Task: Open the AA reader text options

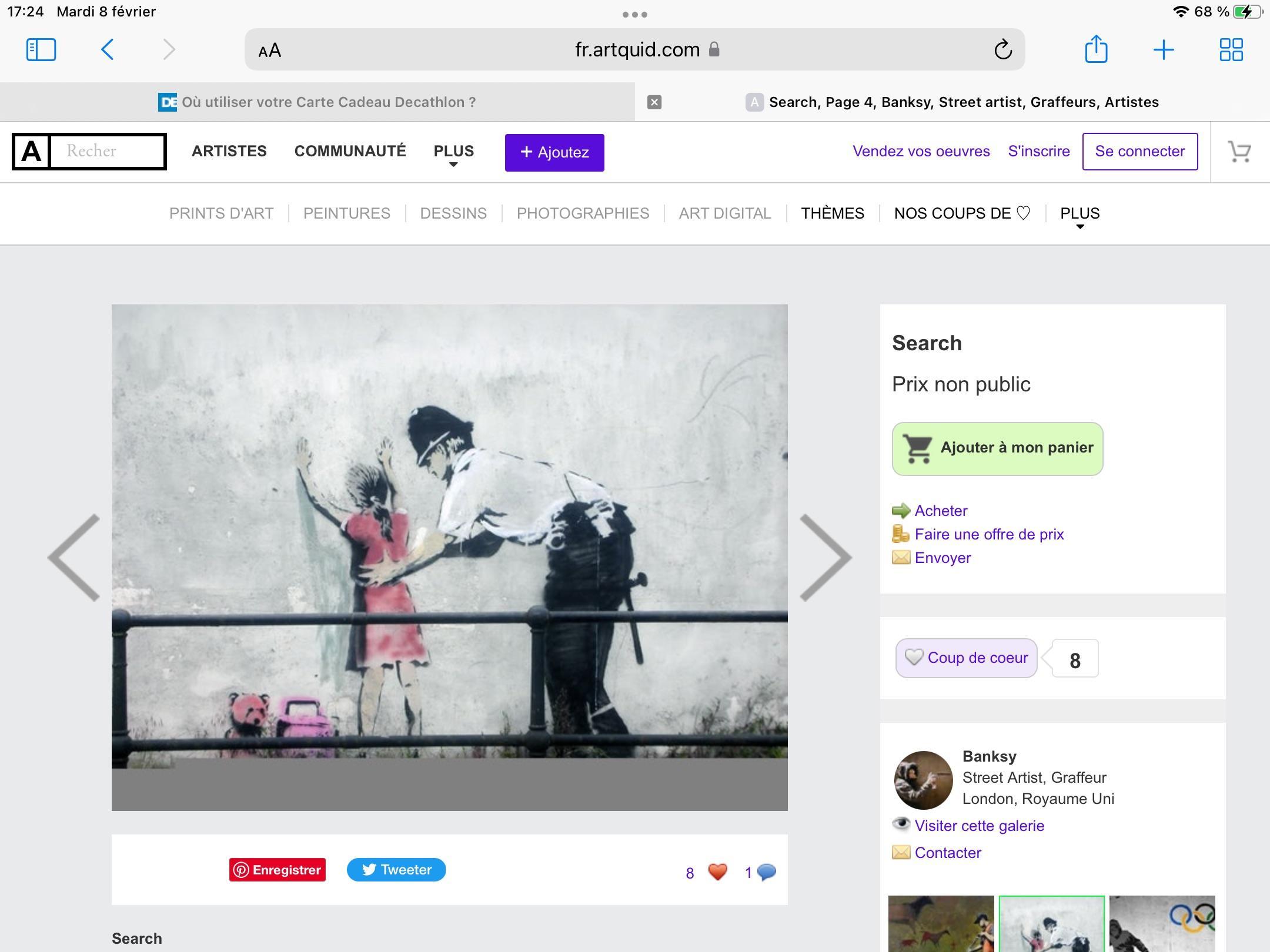Action: click(270, 51)
